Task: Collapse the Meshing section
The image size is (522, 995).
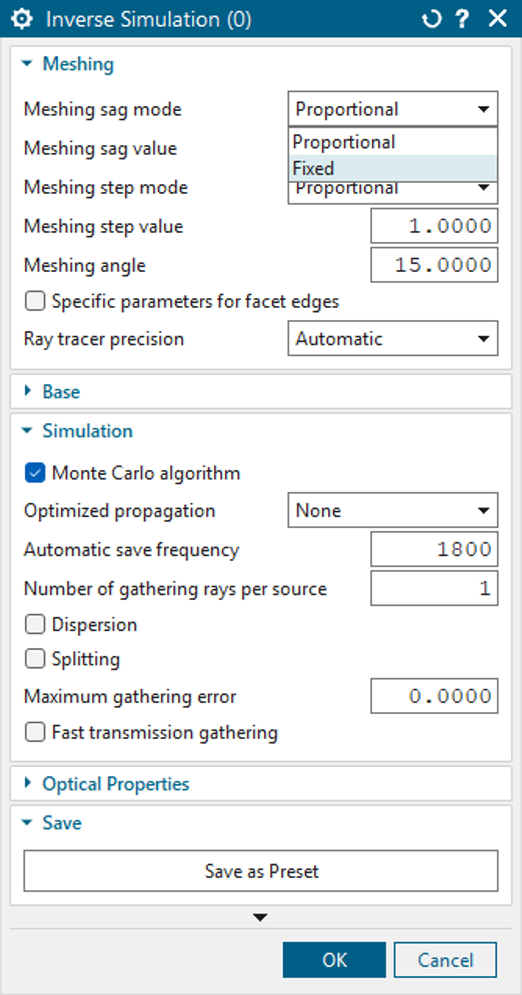Action: coord(26,64)
